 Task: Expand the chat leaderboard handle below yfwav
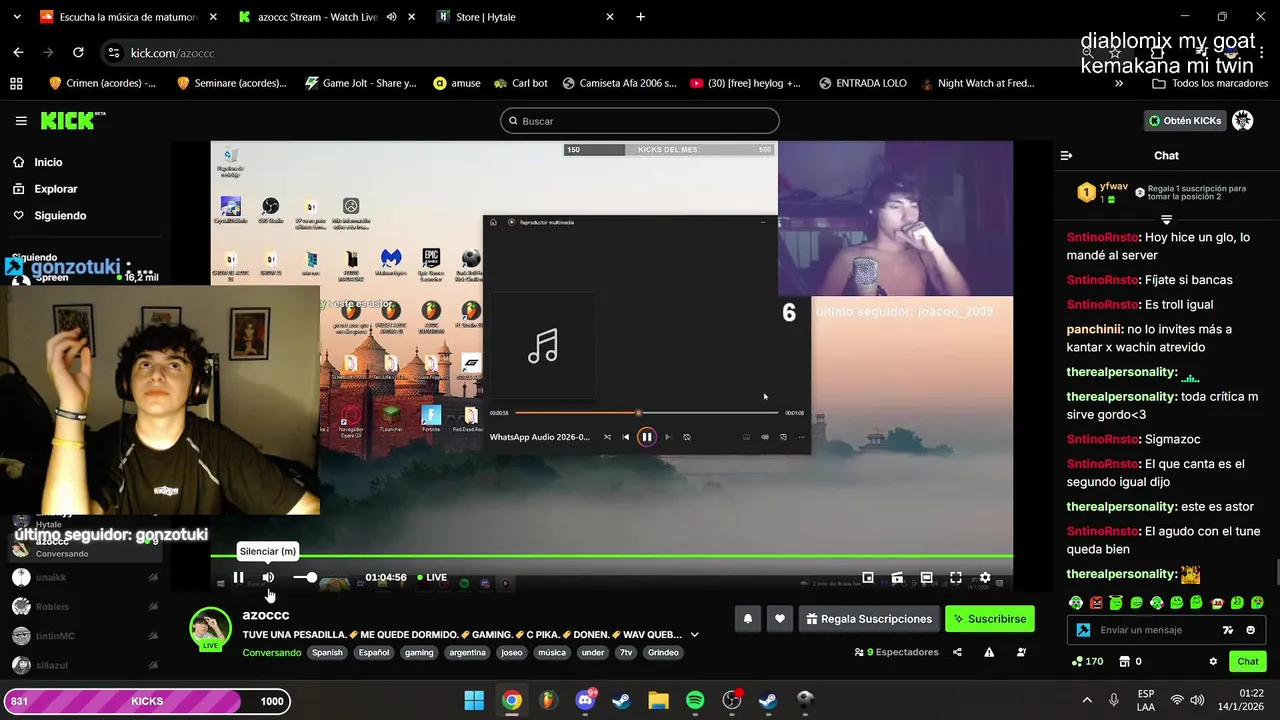pyautogui.click(x=1166, y=219)
